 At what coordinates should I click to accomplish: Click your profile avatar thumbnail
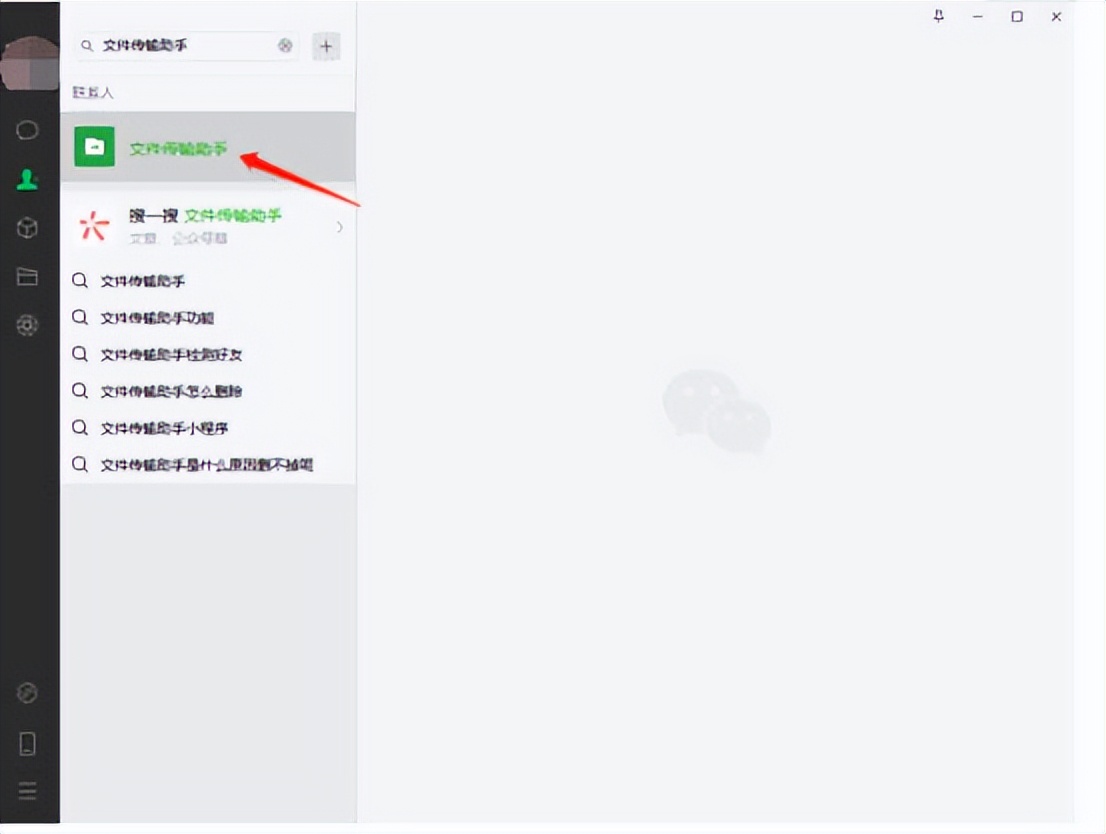[29, 62]
